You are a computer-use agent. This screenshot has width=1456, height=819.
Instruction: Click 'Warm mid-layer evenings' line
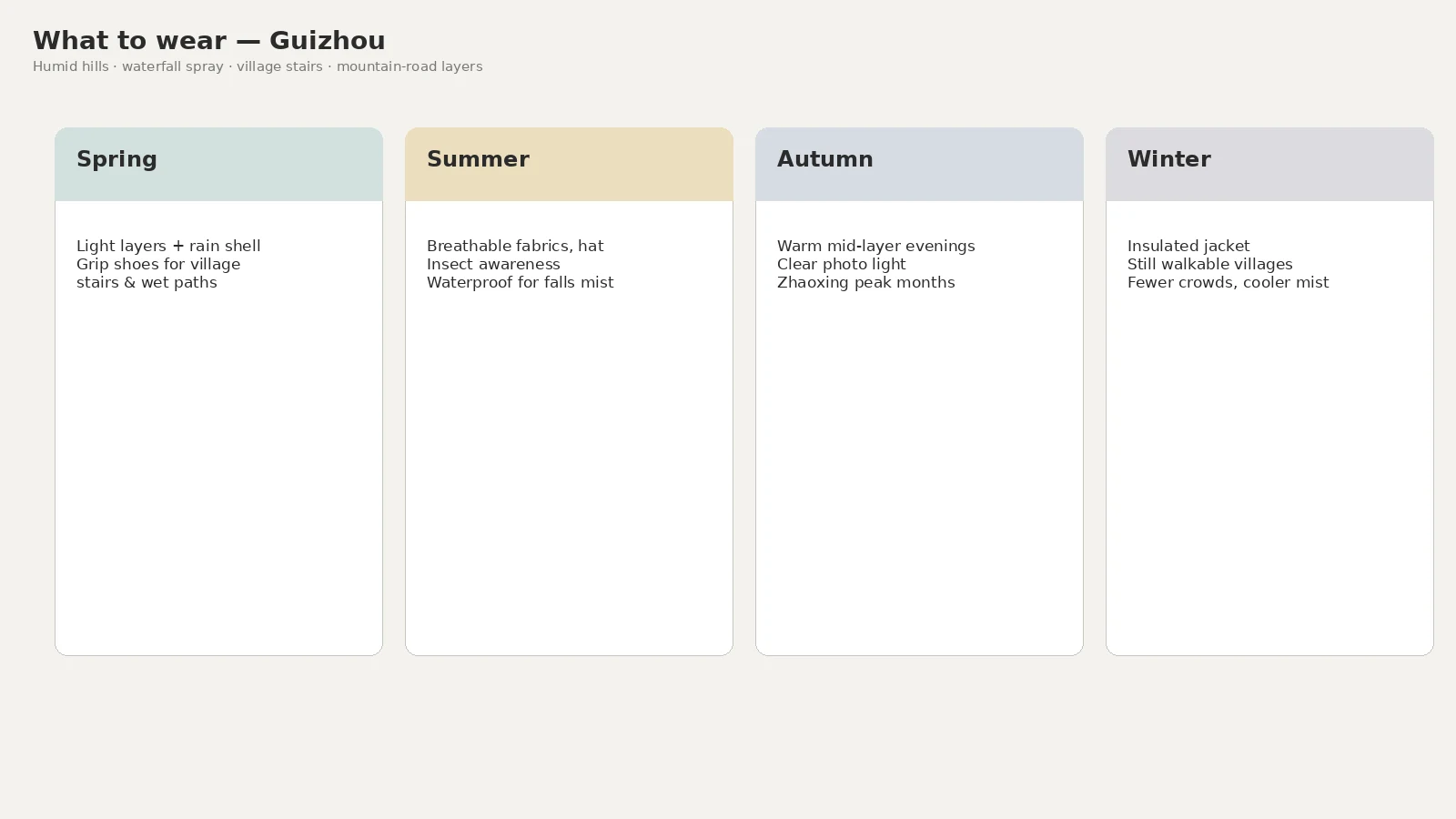click(x=875, y=246)
